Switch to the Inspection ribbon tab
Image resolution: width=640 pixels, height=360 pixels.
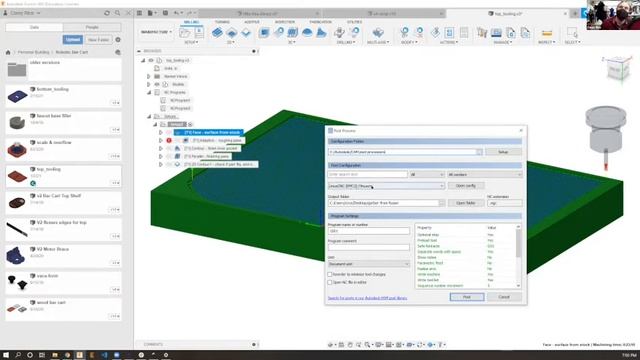[284, 22]
